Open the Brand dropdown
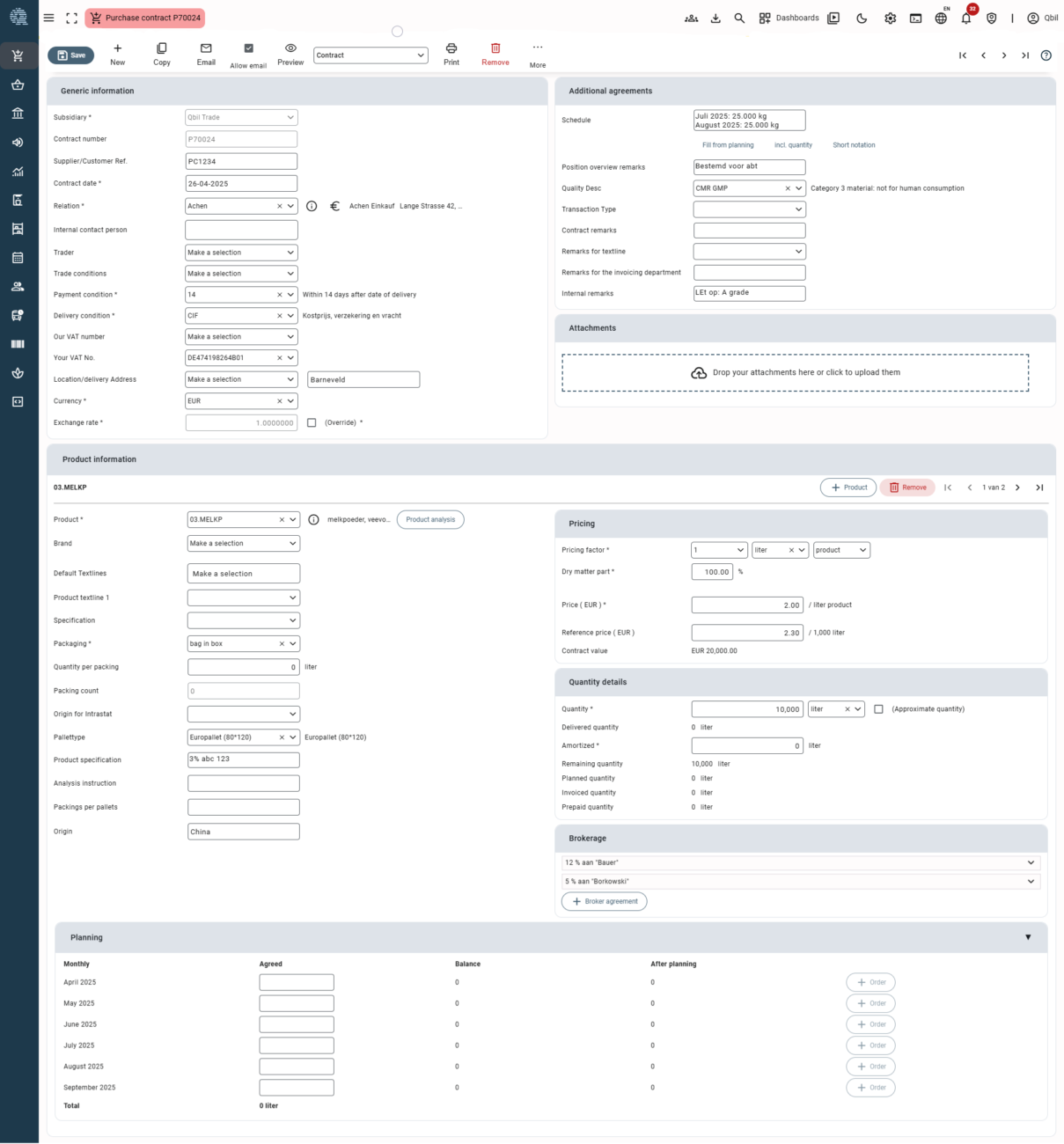This screenshot has width=1064, height=1144. coord(244,544)
